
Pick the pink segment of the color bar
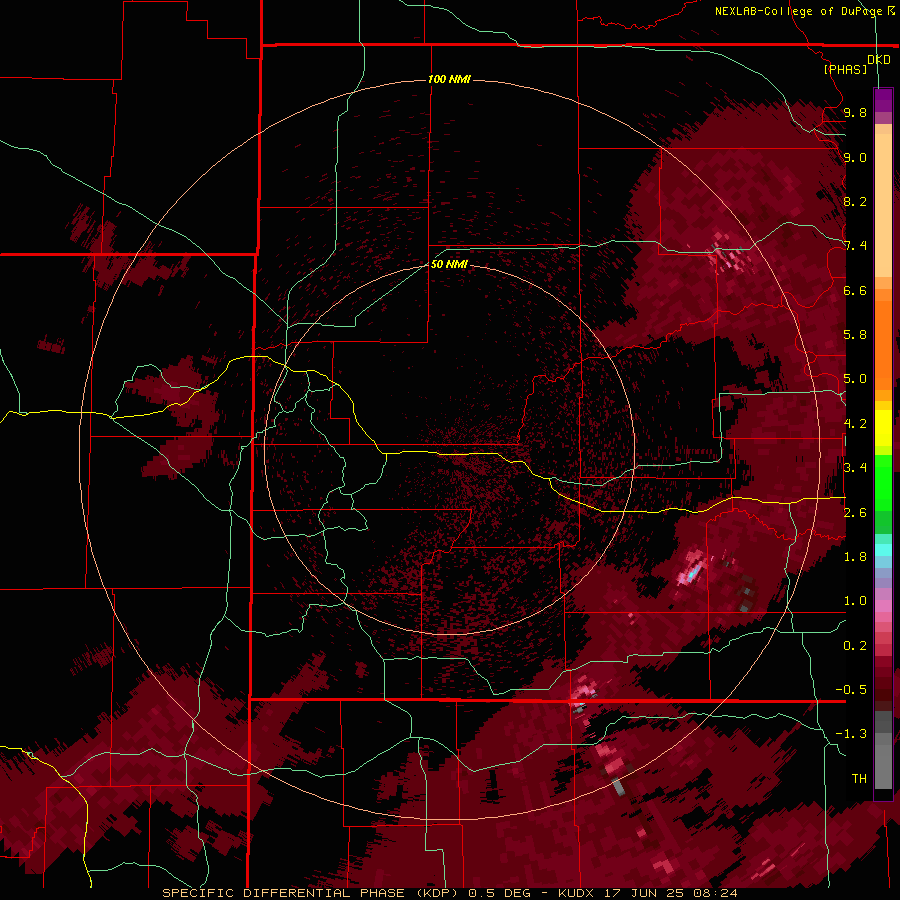point(883,606)
